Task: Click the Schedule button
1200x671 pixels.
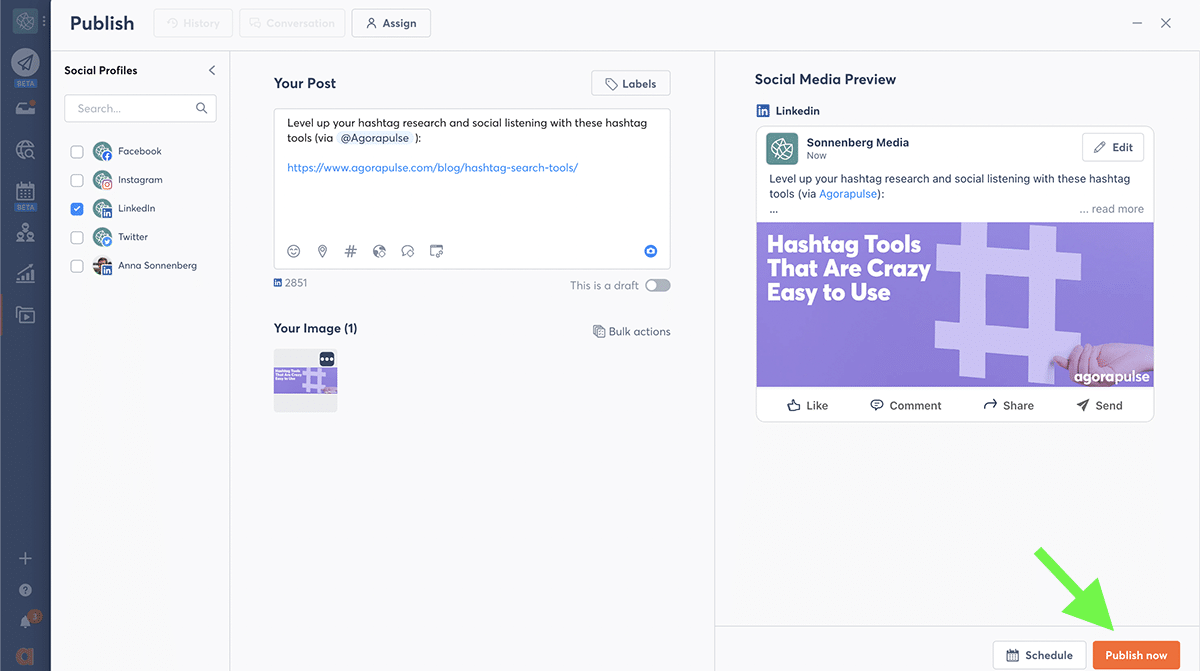Action: 1039,655
